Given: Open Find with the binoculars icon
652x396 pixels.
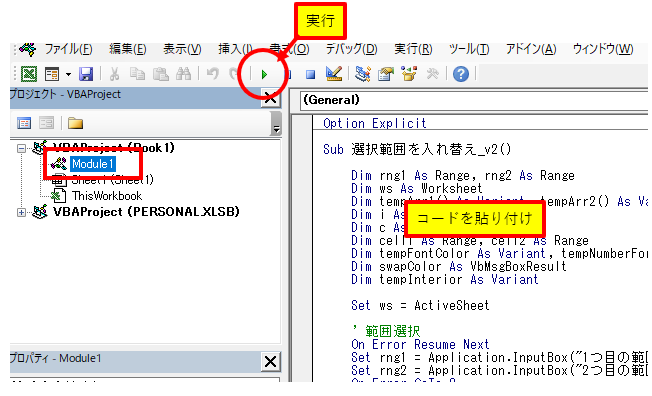Looking at the screenshot, I should (183, 74).
